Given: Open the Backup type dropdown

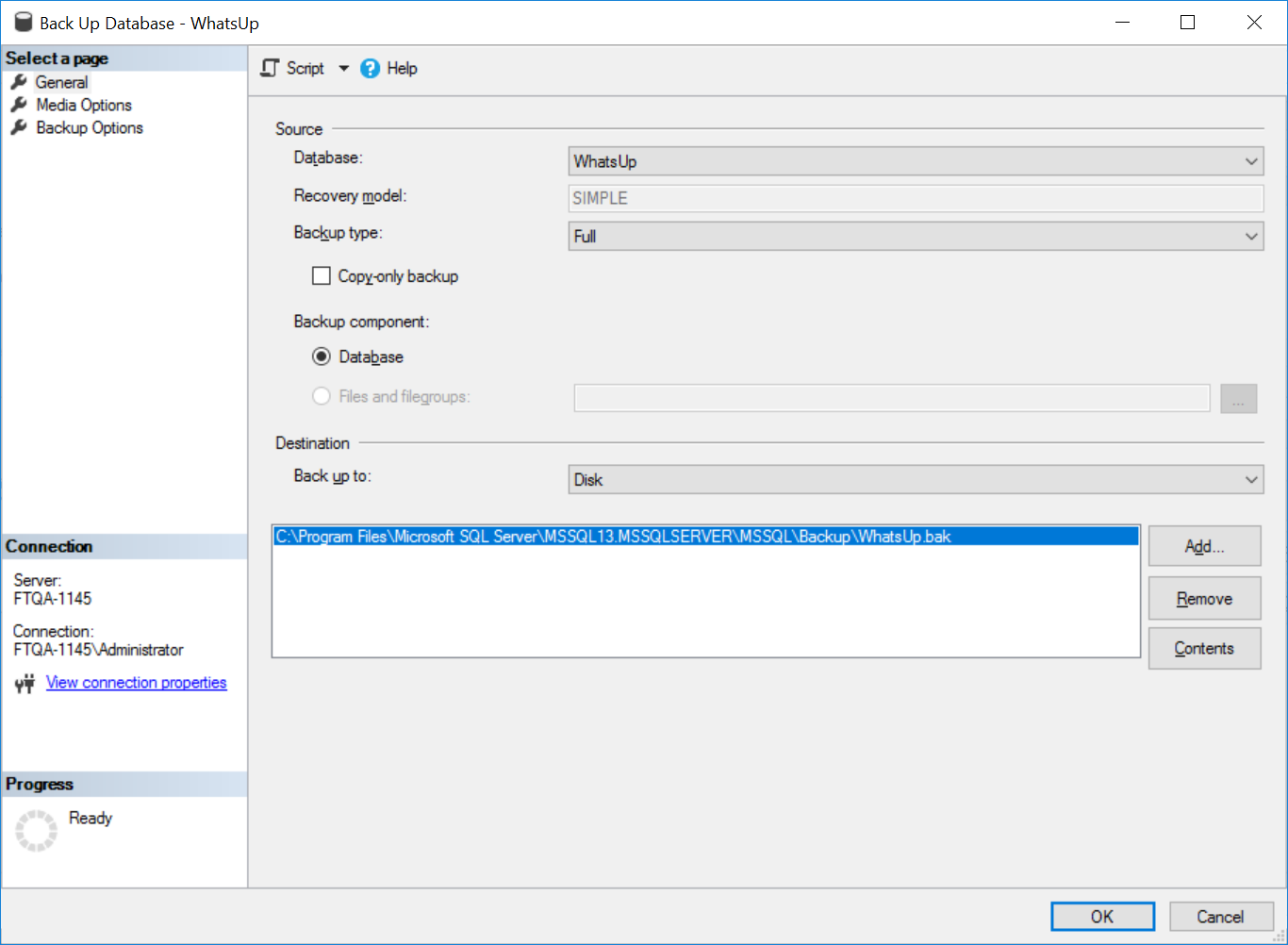Looking at the screenshot, I should click(1251, 236).
